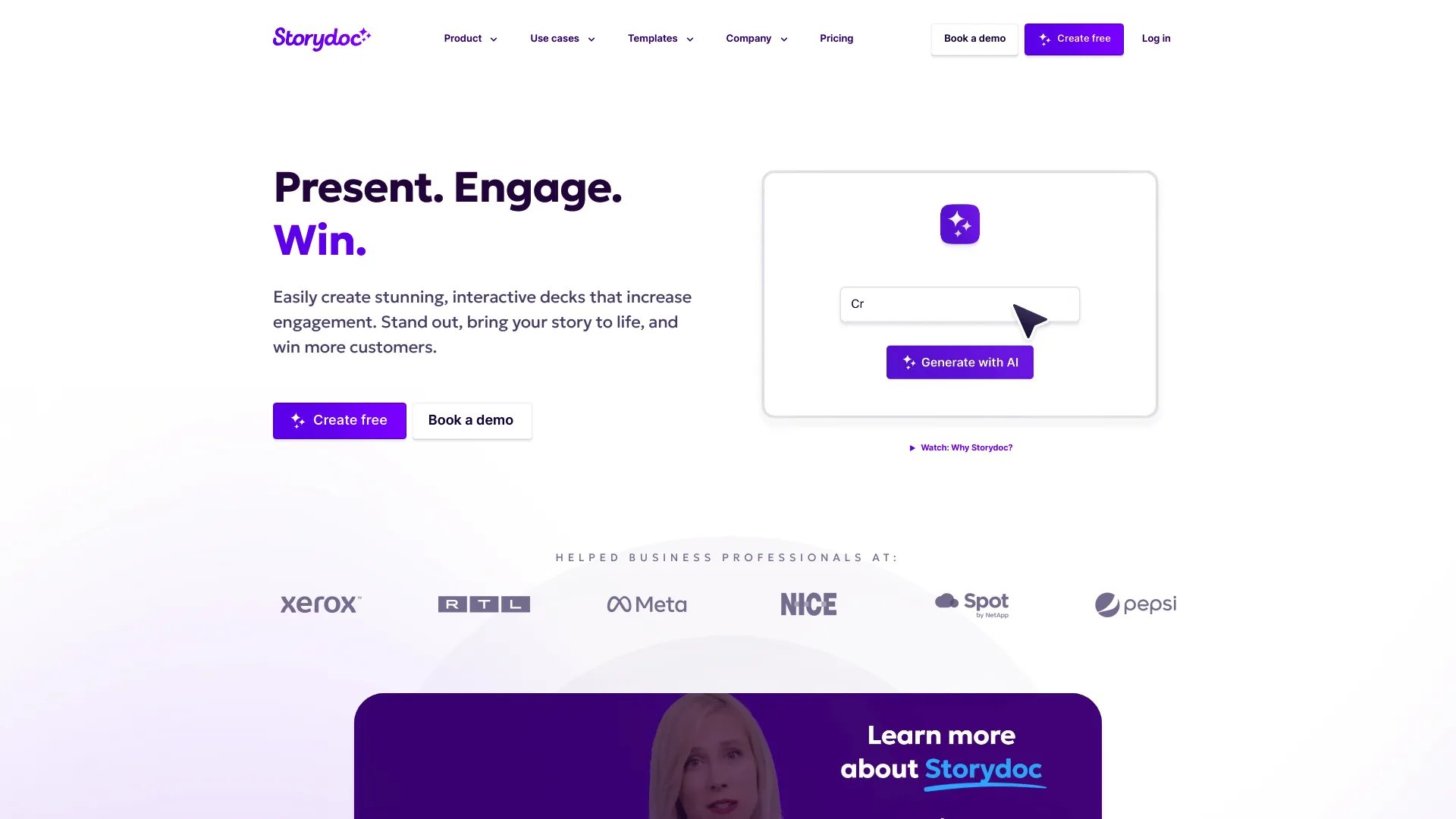Click the Pepsi logo in social proof

point(1135,603)
